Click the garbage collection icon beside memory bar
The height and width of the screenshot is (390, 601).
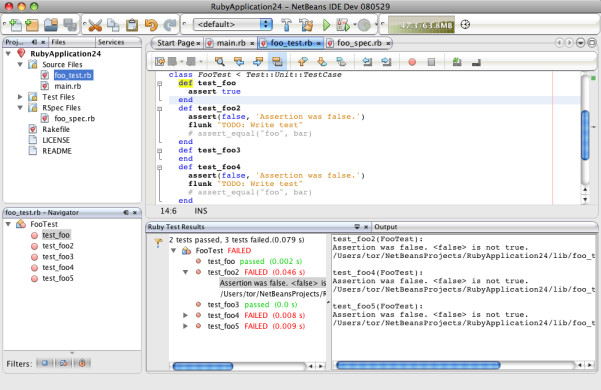pos(465,25)
